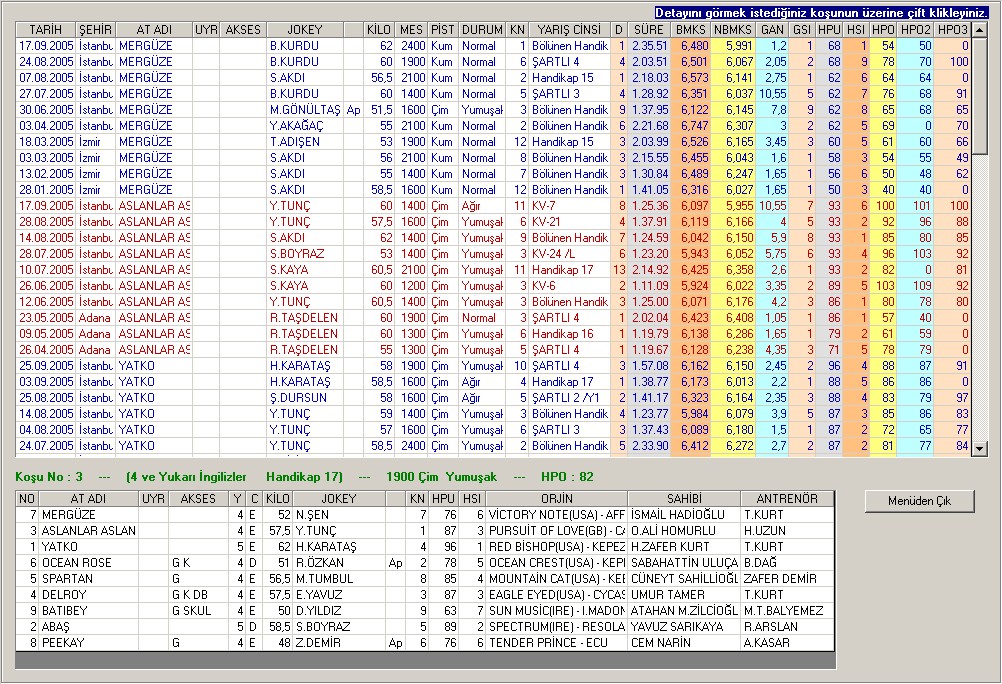Click the JOKEY header in upper table

coord(305,30)
